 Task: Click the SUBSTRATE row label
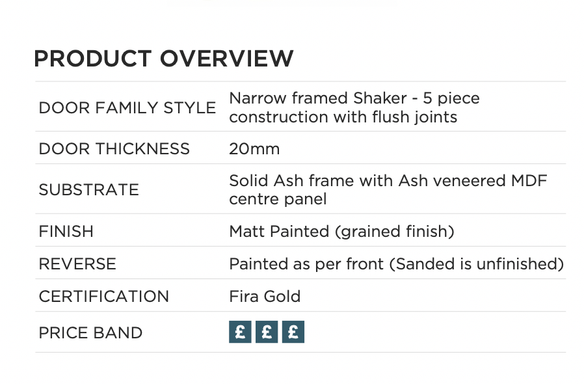click(89, 190)
